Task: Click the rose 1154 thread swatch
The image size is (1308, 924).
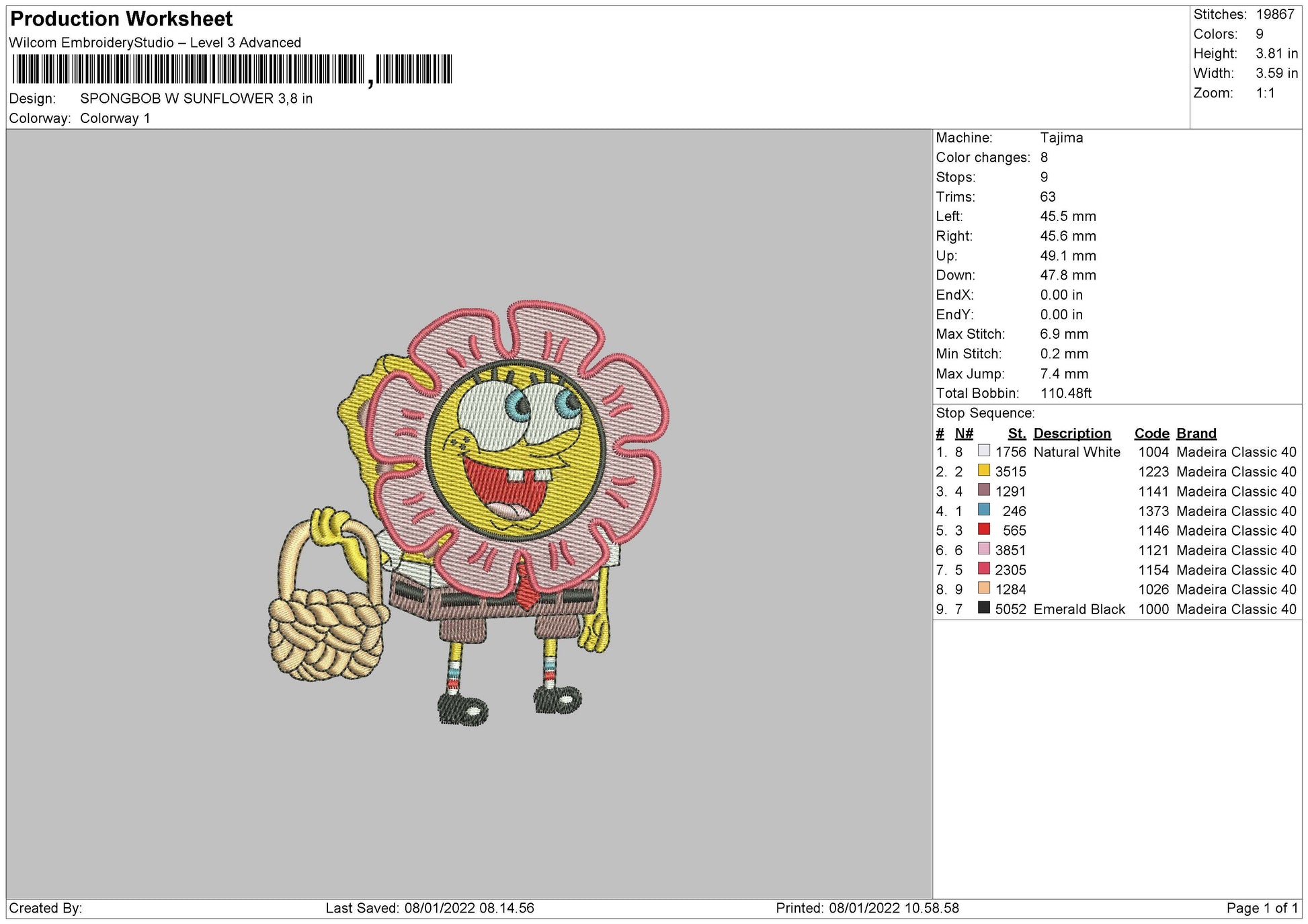Action: tap(984, 569)
